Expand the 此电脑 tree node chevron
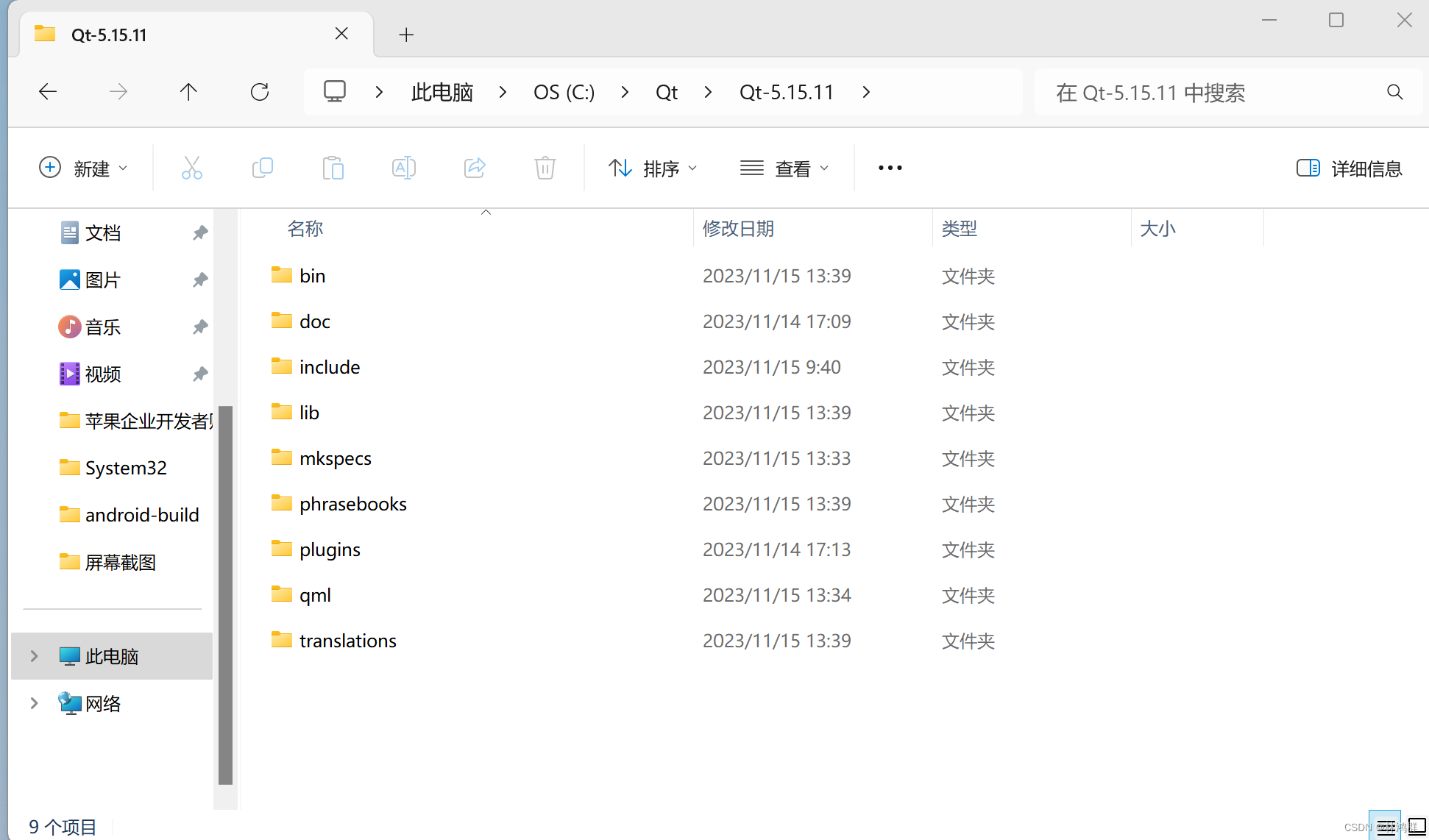The width and height of the screenshot is (1429, 840). pyautogui.click(x=34, y=656)
